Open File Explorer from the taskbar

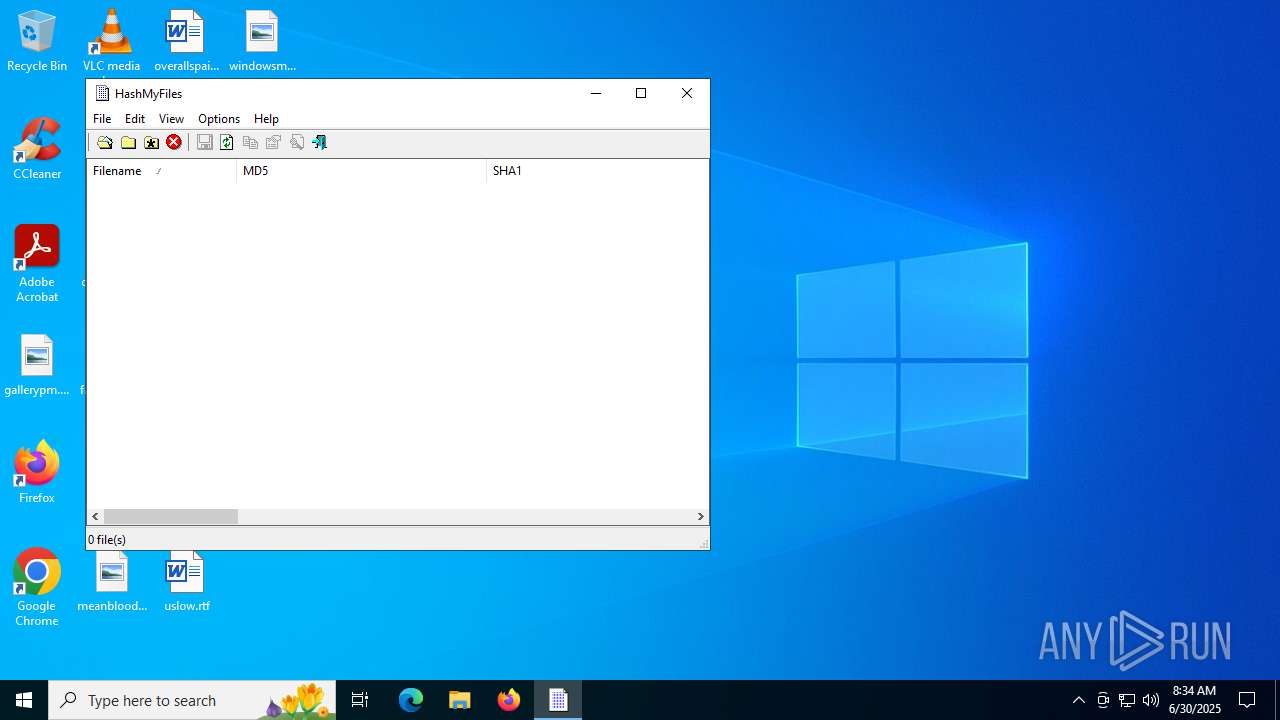[x=460, y=700]
